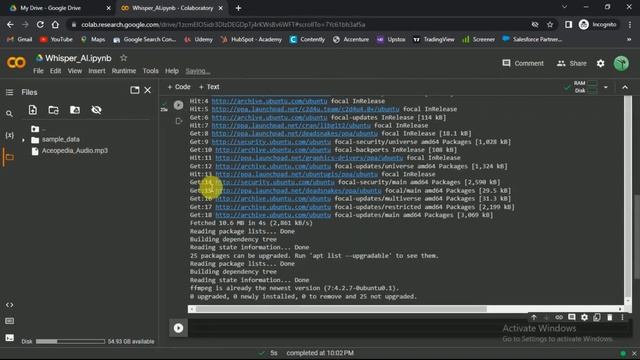Click the horizontal output scrollbar
This screenshot has width=640, height=360.
(x=341, y=309)
